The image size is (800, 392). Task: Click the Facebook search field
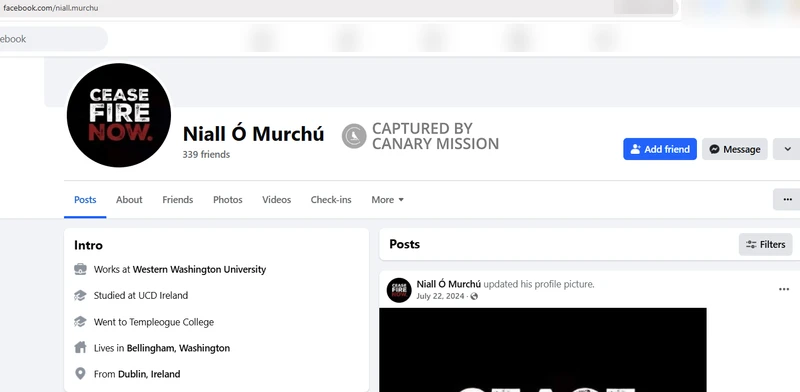(x=54, y=39)
